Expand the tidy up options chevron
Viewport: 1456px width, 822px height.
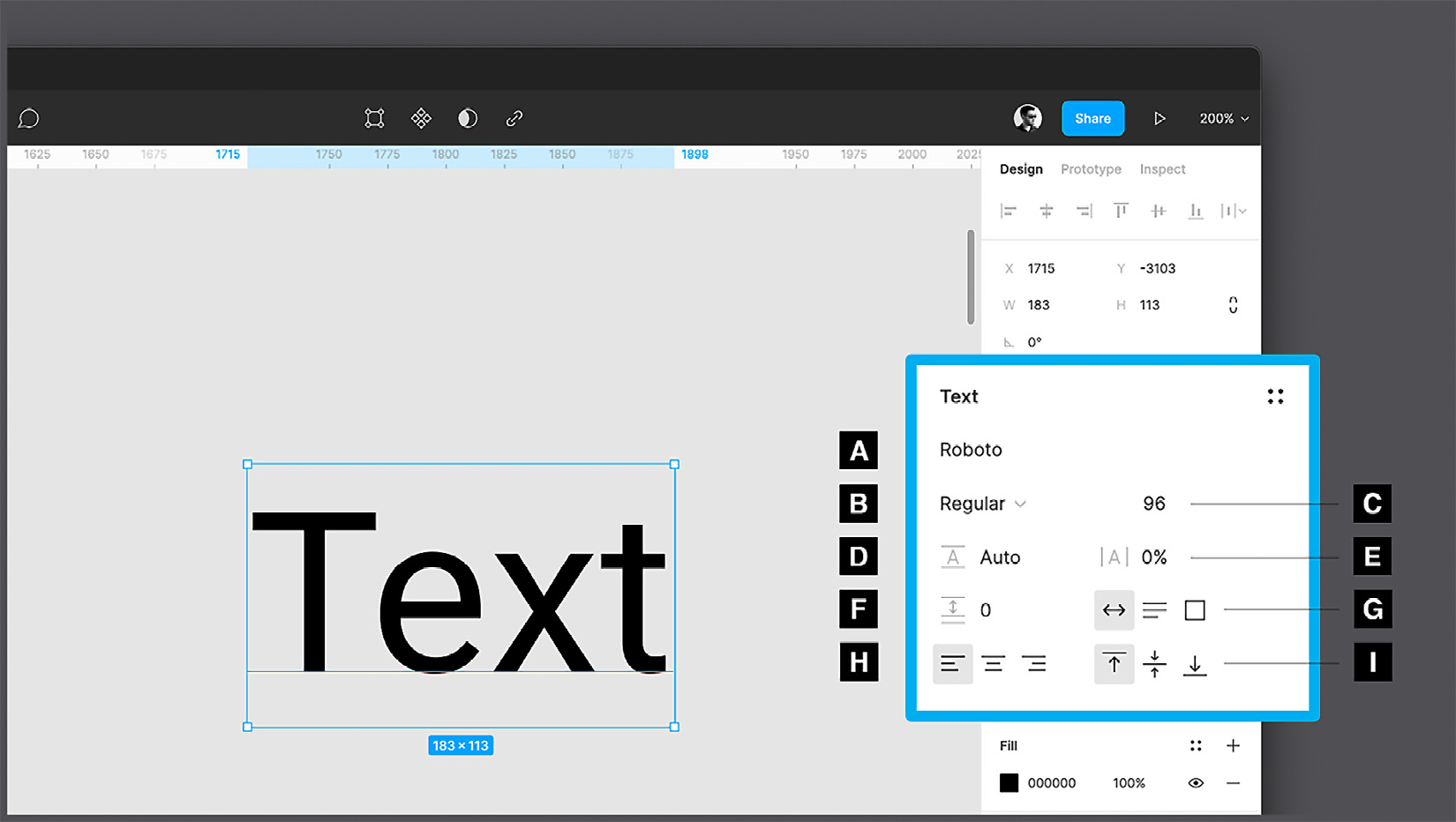point(1242,211)
